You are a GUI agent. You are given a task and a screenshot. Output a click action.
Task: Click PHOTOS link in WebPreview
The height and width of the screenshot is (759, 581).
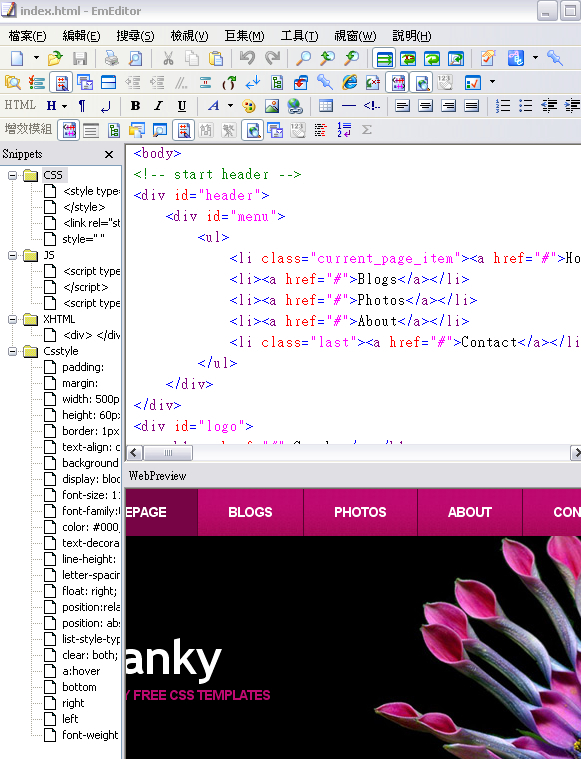point(360,512)
